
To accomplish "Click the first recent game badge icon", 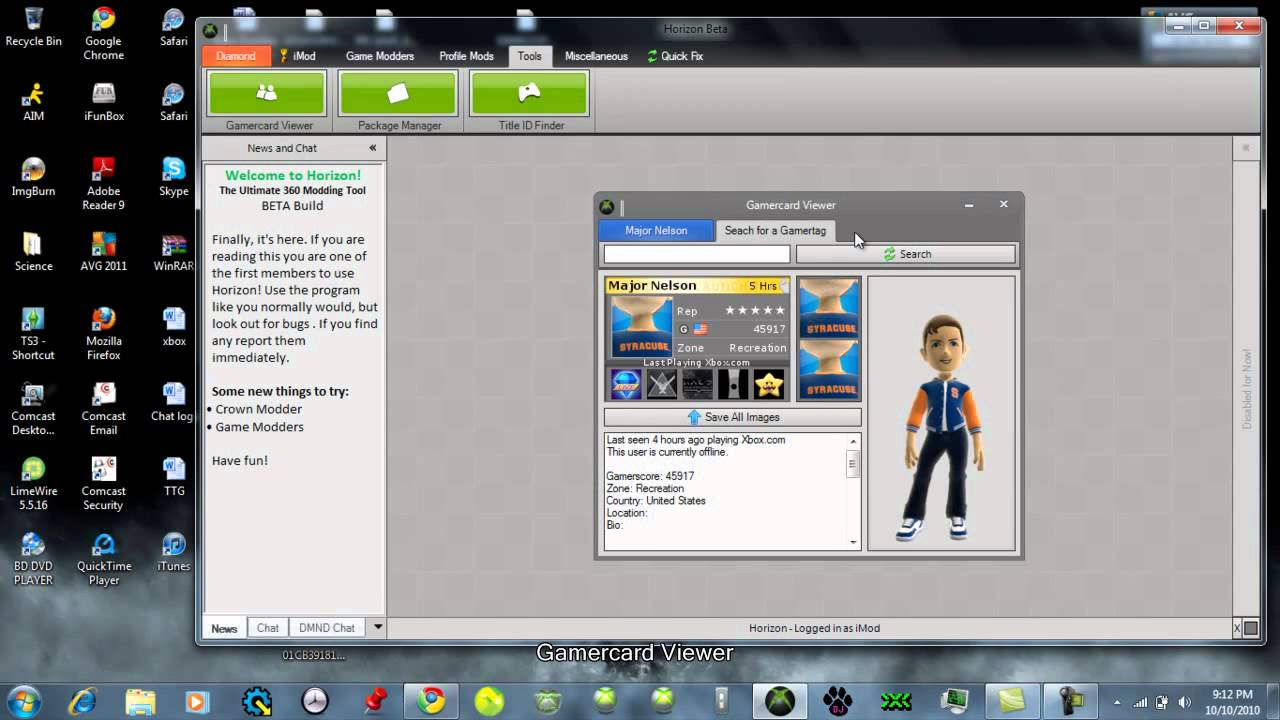I will point(626,384).
